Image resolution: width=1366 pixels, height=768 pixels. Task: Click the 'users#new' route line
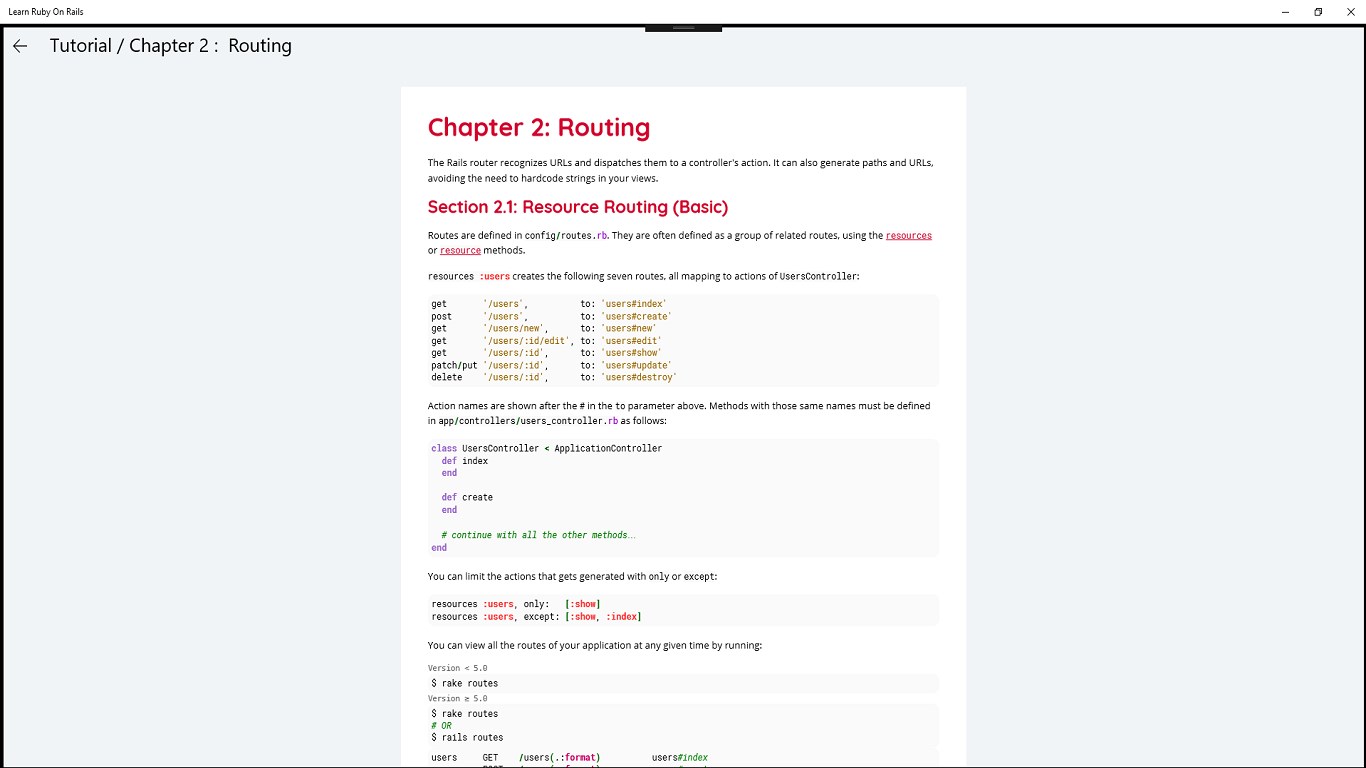pos(544,328)
